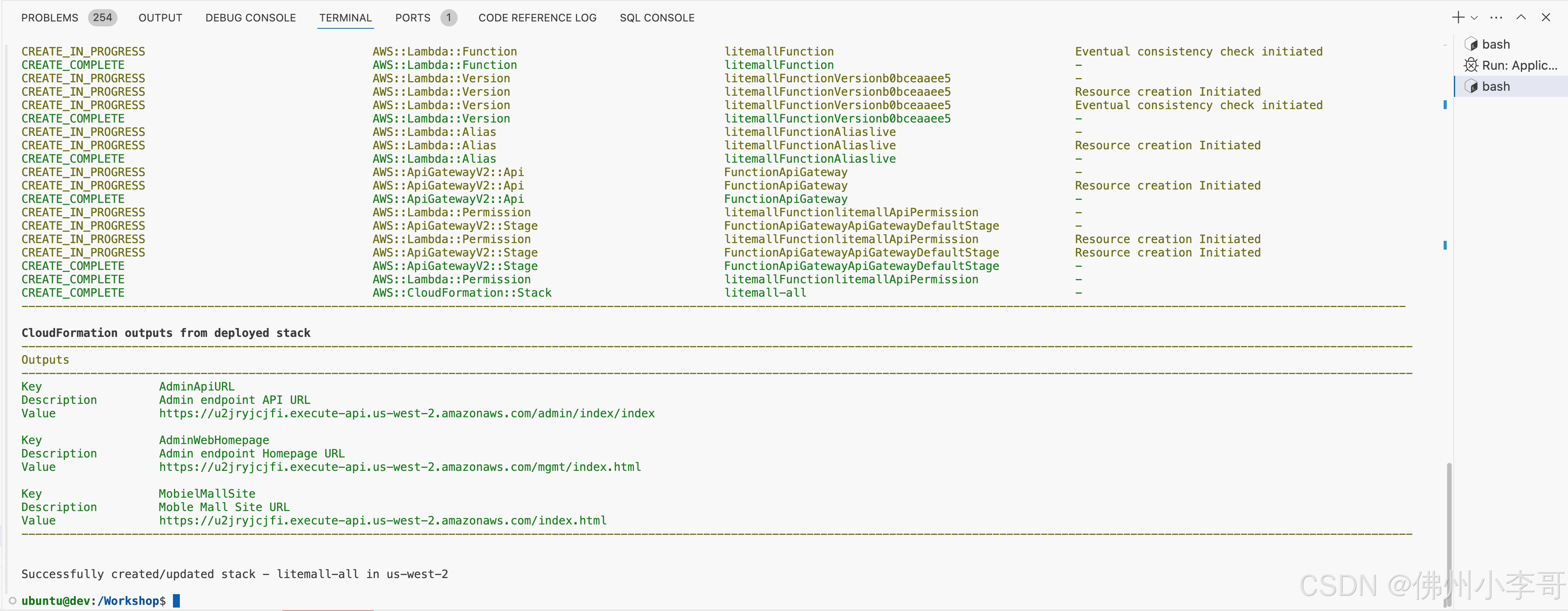The image size is (1568, 611).
Task: Open the OUTPUT tab
Action: coord(160,18)
